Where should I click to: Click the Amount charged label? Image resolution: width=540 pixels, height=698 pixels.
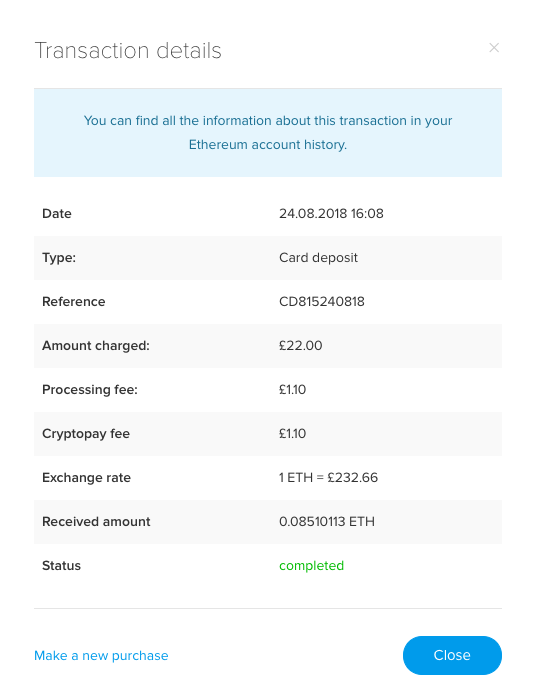click(96, 345)
